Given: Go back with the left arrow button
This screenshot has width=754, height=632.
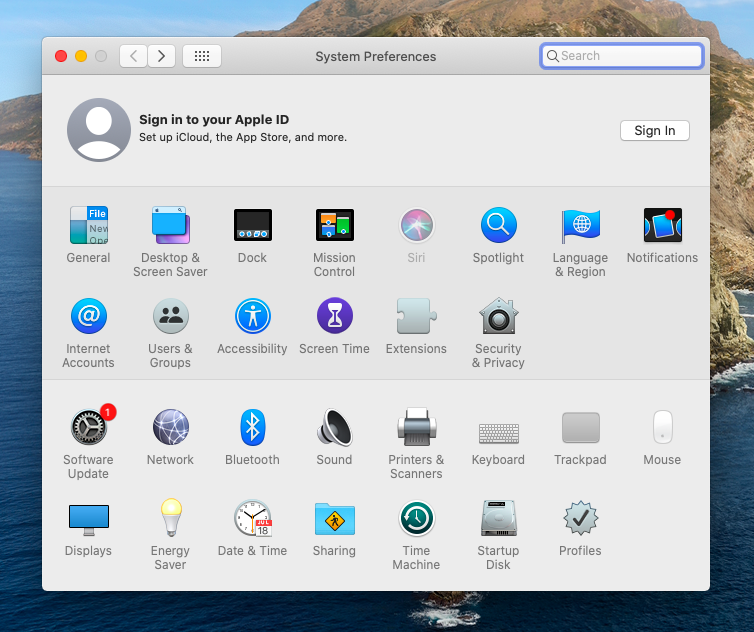Looking at the screenshot, I should [x=134, y=56].
